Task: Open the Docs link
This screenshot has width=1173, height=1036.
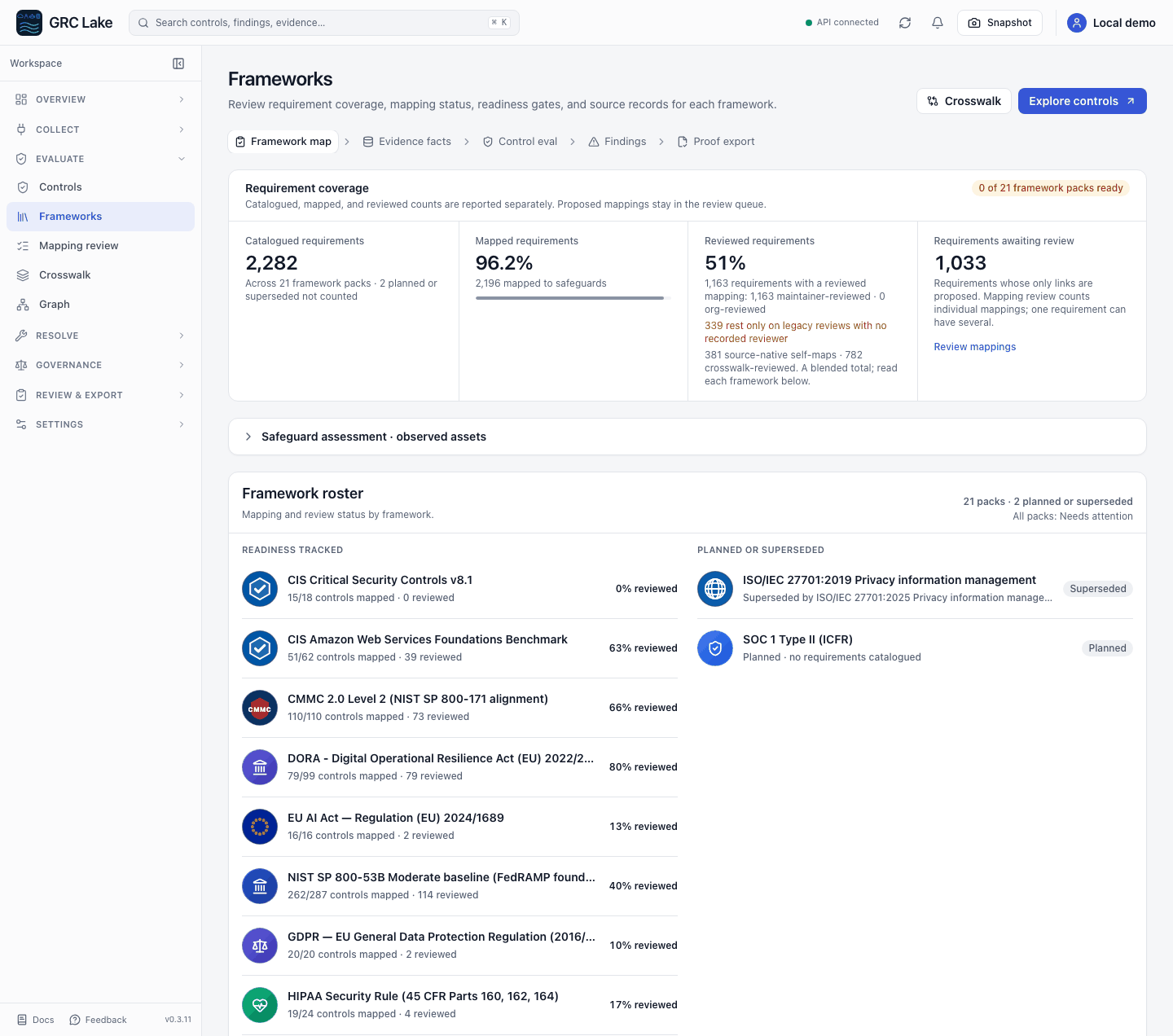Action: tap(35, 1020)
